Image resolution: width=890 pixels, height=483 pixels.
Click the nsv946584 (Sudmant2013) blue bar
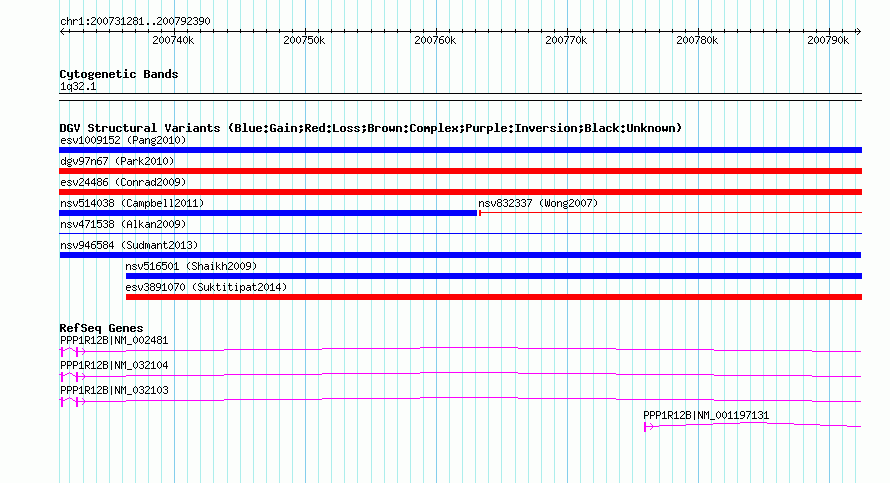coord(460,255)
